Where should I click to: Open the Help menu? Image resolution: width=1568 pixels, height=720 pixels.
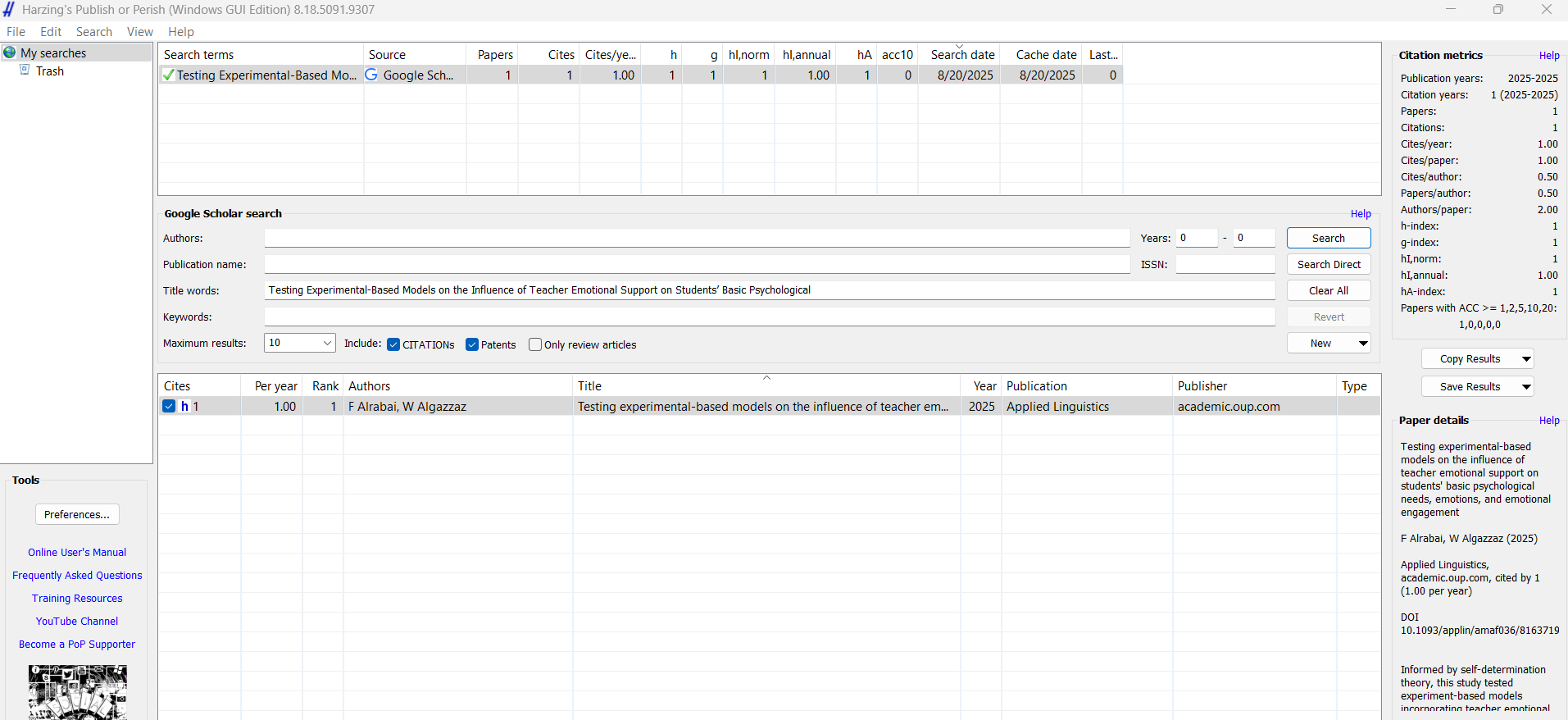pyautogui.click(x=181, y=32)
